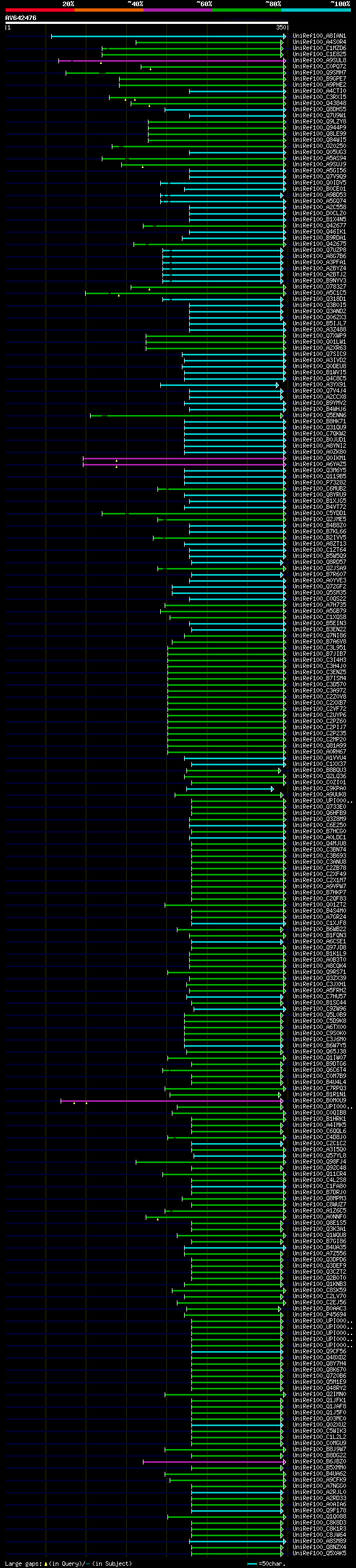Select UniRef100_B8J9W7 entry
The image size is (356, 1568).
point(319,1450)
